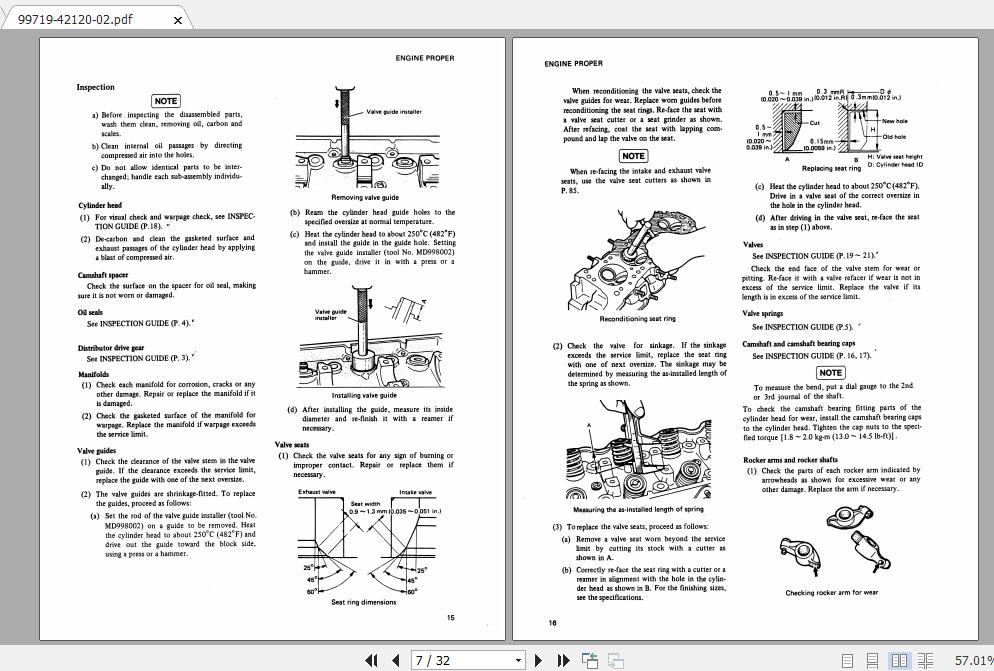This screenshot has width=994, height=671.
Task: Enable continuous scrolling layout
Action: [x=872, y=660]
